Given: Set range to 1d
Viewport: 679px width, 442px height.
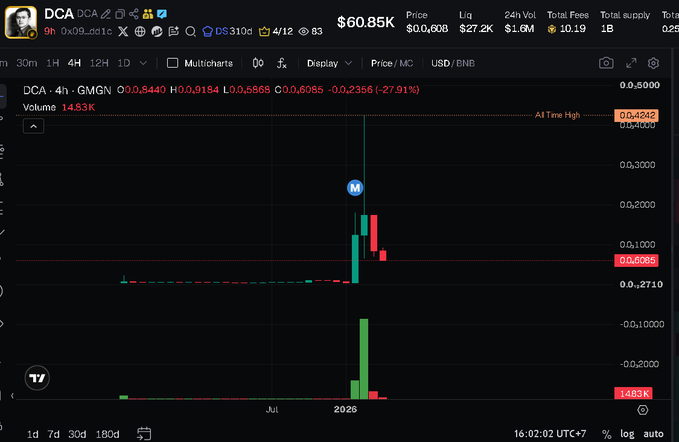Looking at the screenshot, I should [x=32, y=434].
